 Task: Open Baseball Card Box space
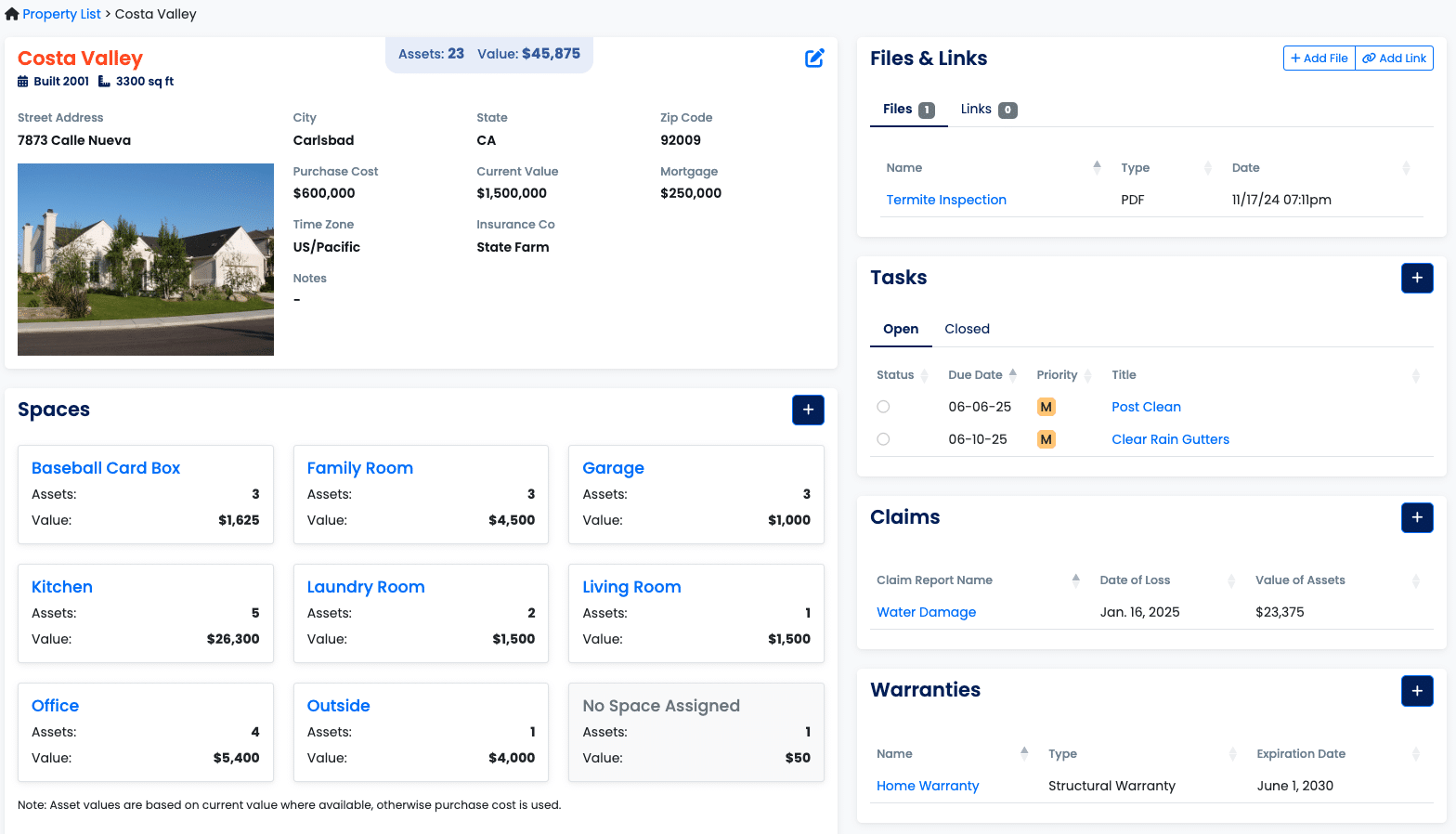(x=106, y=468)
